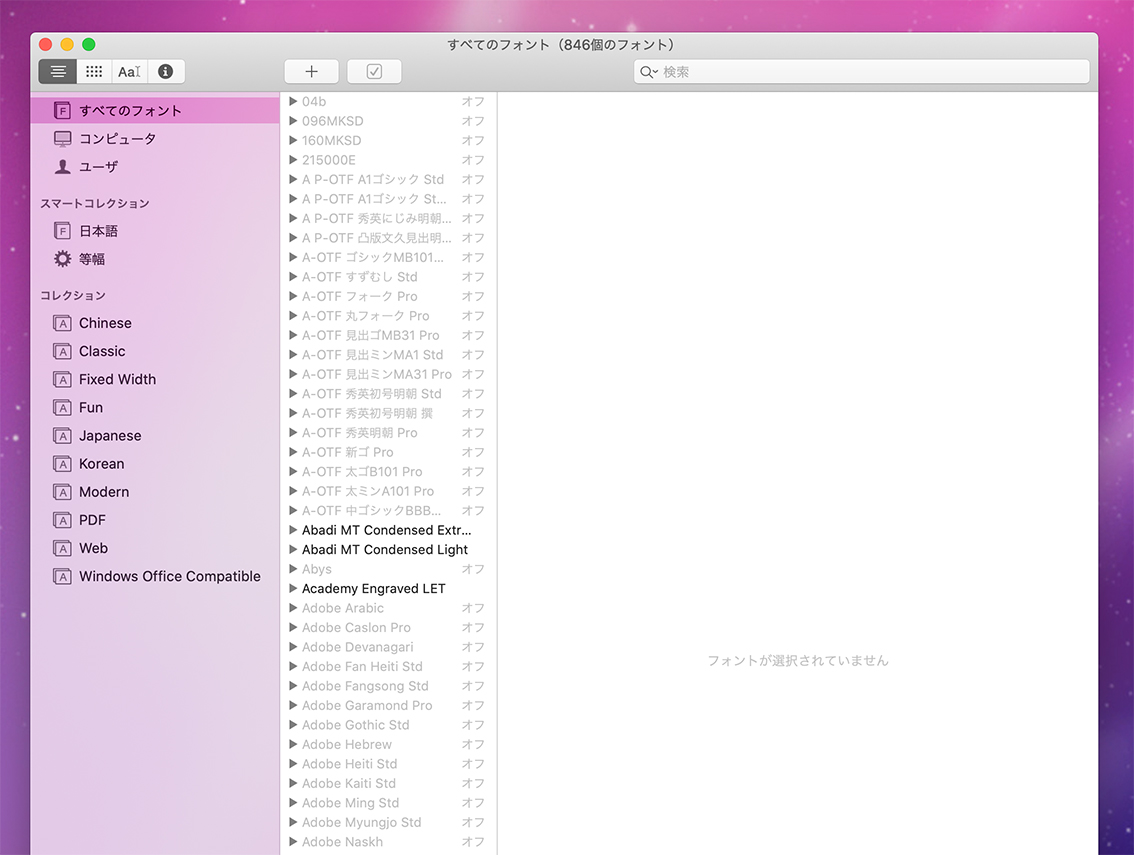The height and width of the screenshot is (855, 1134).
Task: Select the Adobe Garamond Pro font row
Action: coord(367,706)
